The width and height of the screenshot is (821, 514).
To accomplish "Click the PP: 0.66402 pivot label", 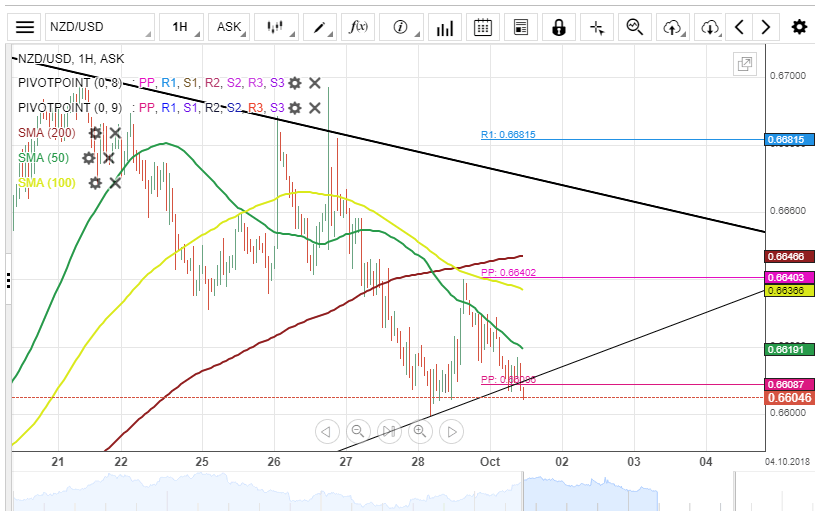I will coord(508,273).
